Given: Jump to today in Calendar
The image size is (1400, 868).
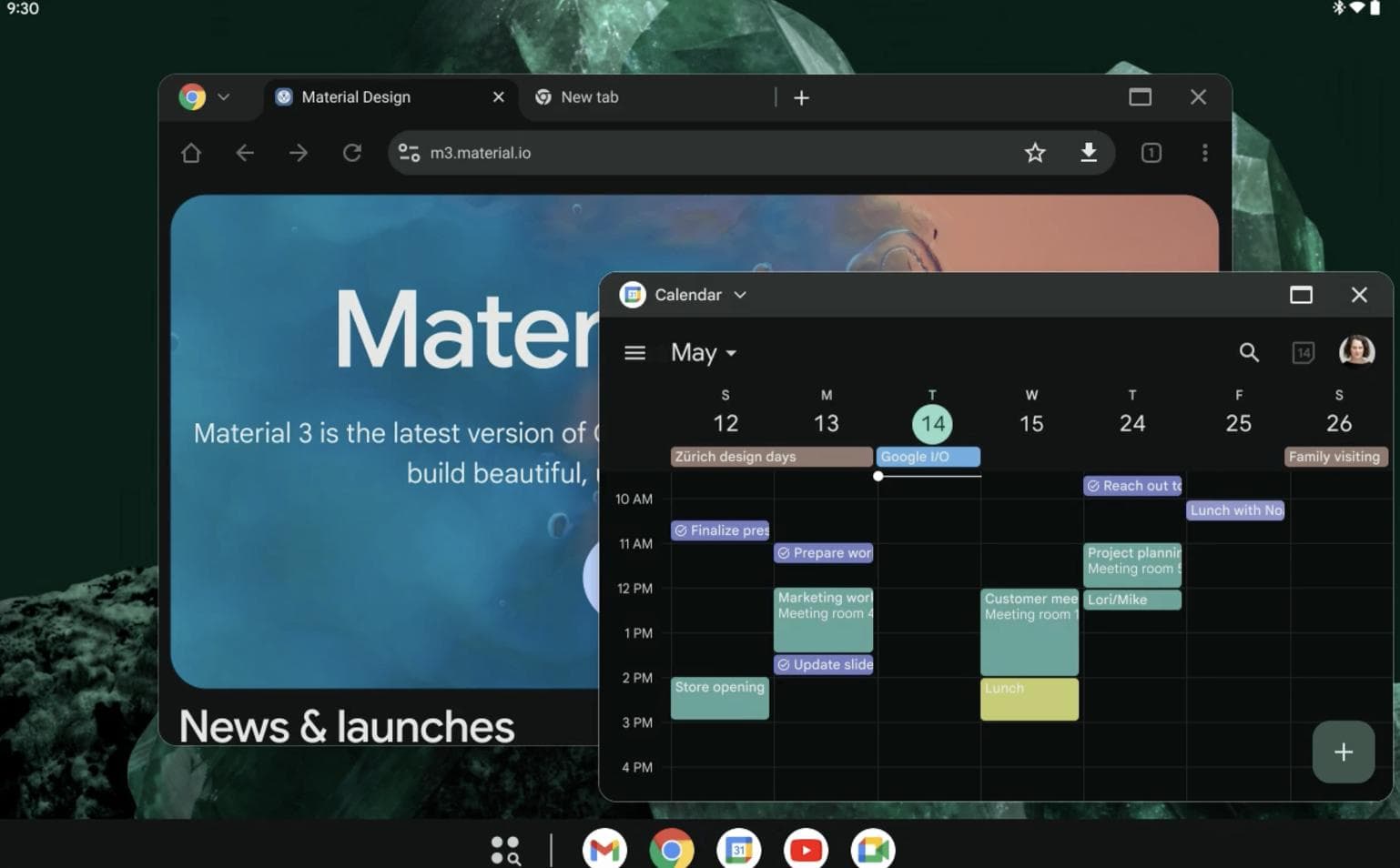Looking at the screenshot, I should (x=1303, y=352).
